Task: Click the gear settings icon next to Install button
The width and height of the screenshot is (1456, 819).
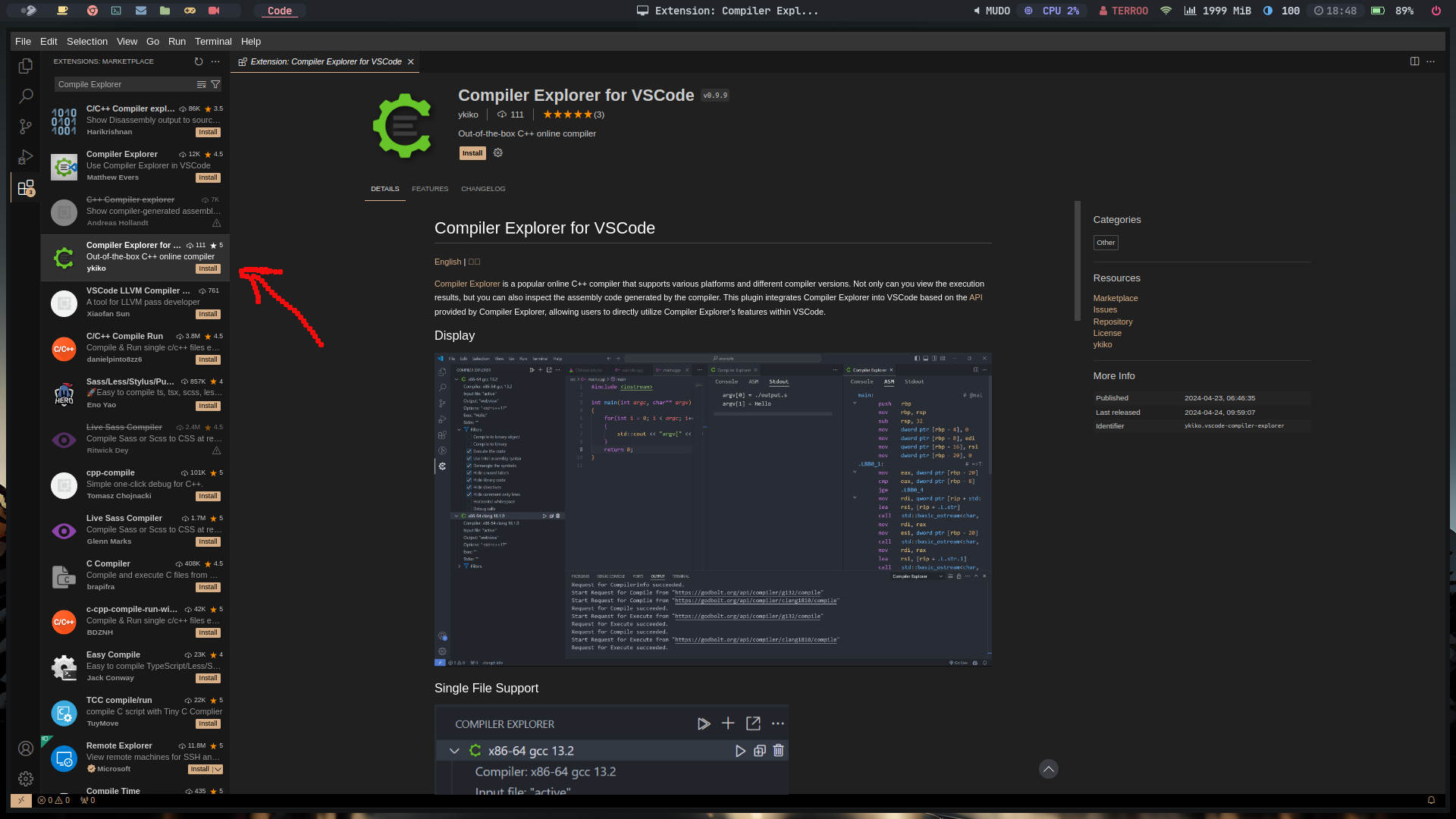Action: tap(497, 153)
